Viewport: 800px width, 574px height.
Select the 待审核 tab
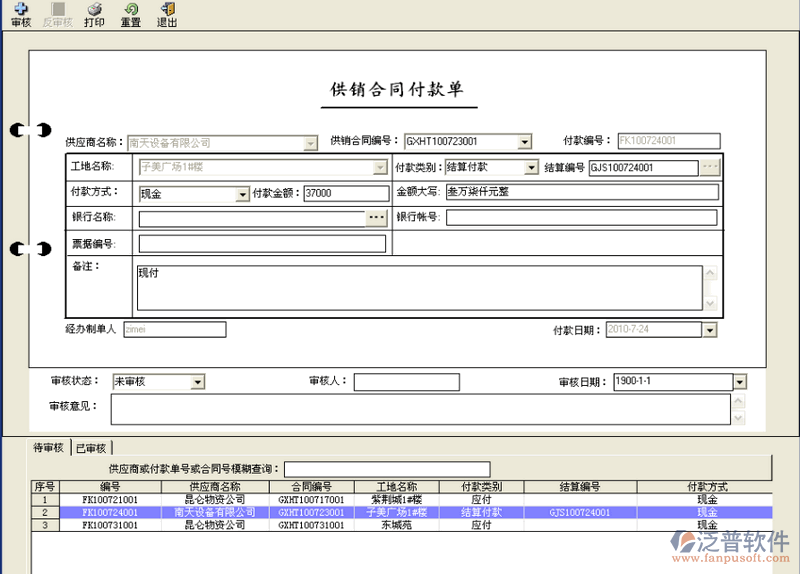pyautogui.click(x=49, y=448)
